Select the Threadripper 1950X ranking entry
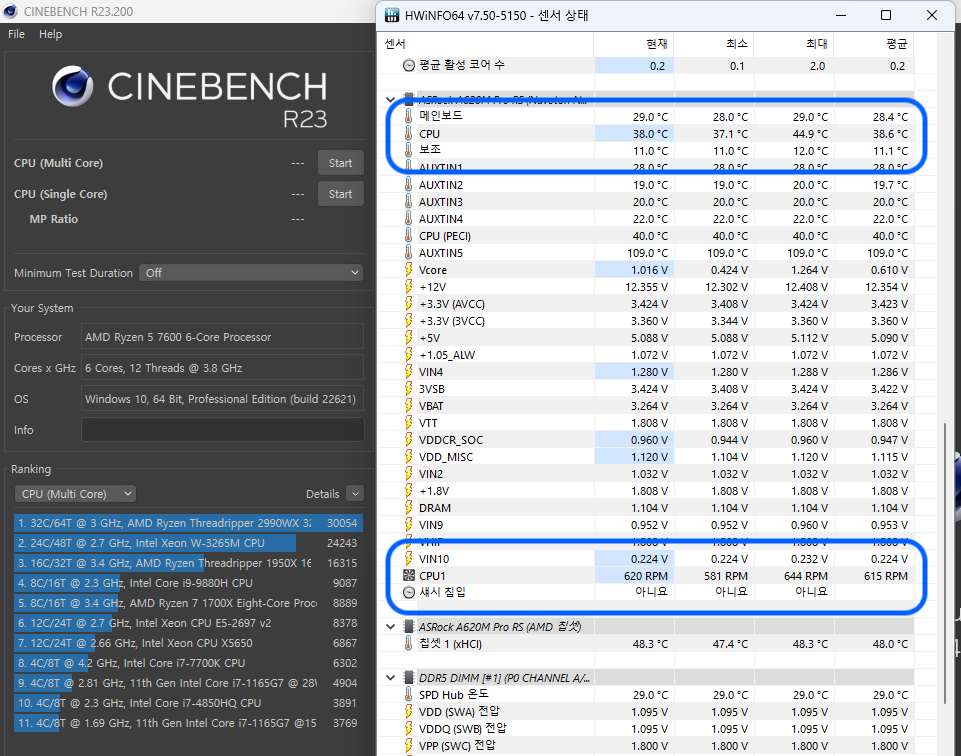The height and width of the screenshot is (756, 961). (188, 563)
